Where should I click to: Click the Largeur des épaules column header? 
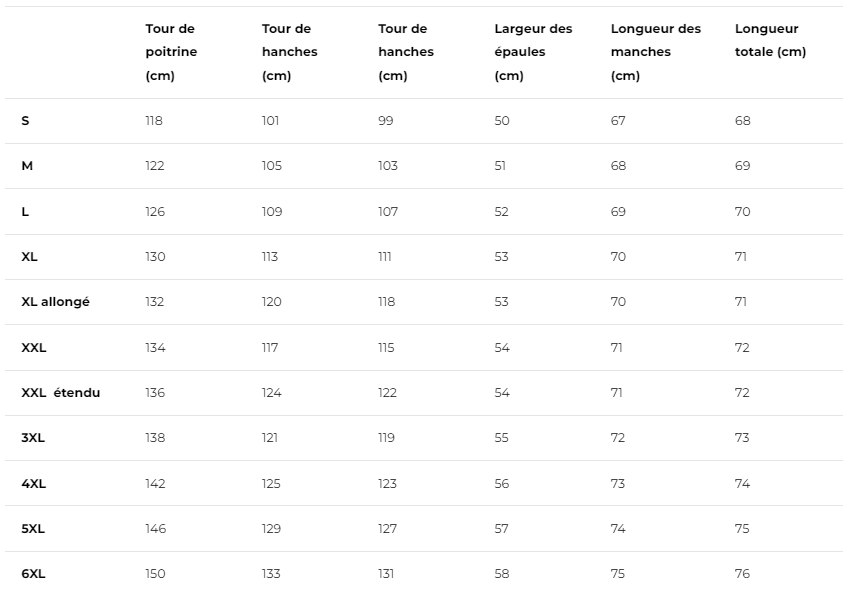point(533,52)
